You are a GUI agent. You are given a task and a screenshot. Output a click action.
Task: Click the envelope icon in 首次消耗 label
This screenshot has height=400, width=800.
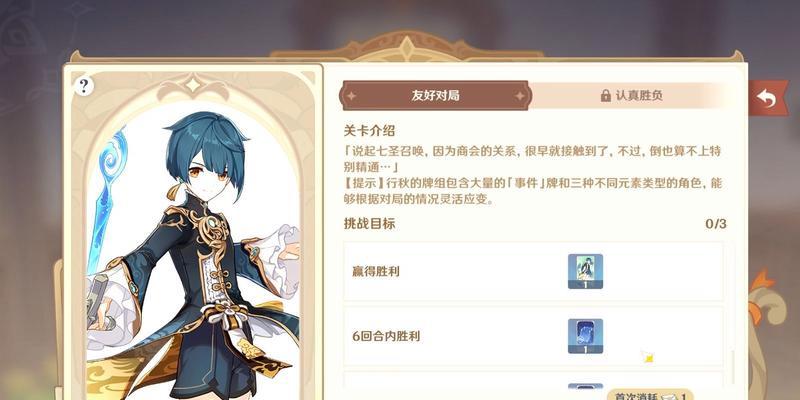pos(668,396)
